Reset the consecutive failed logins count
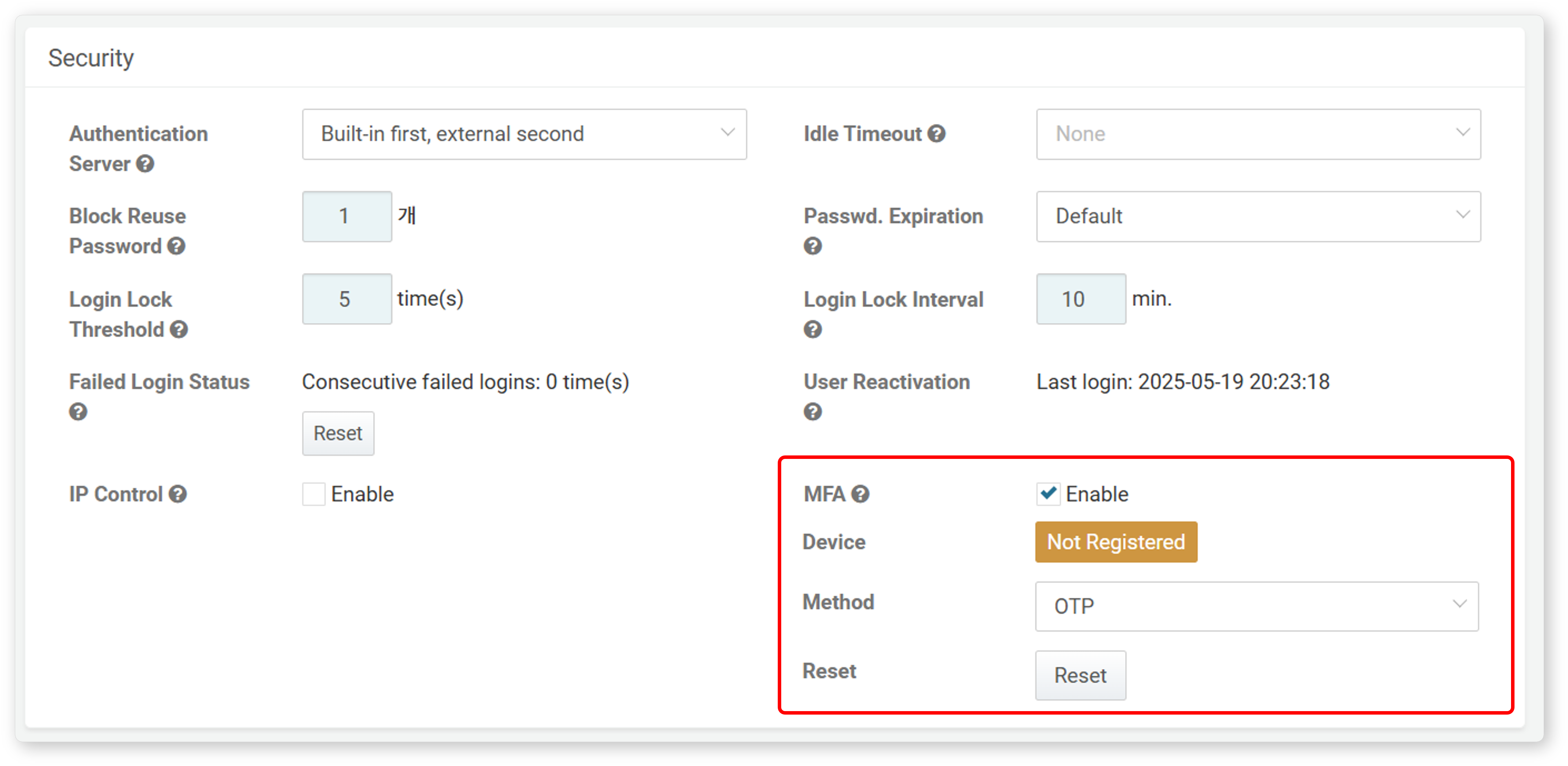Viewport: 1568px width, 766px height. coord(338,434)
